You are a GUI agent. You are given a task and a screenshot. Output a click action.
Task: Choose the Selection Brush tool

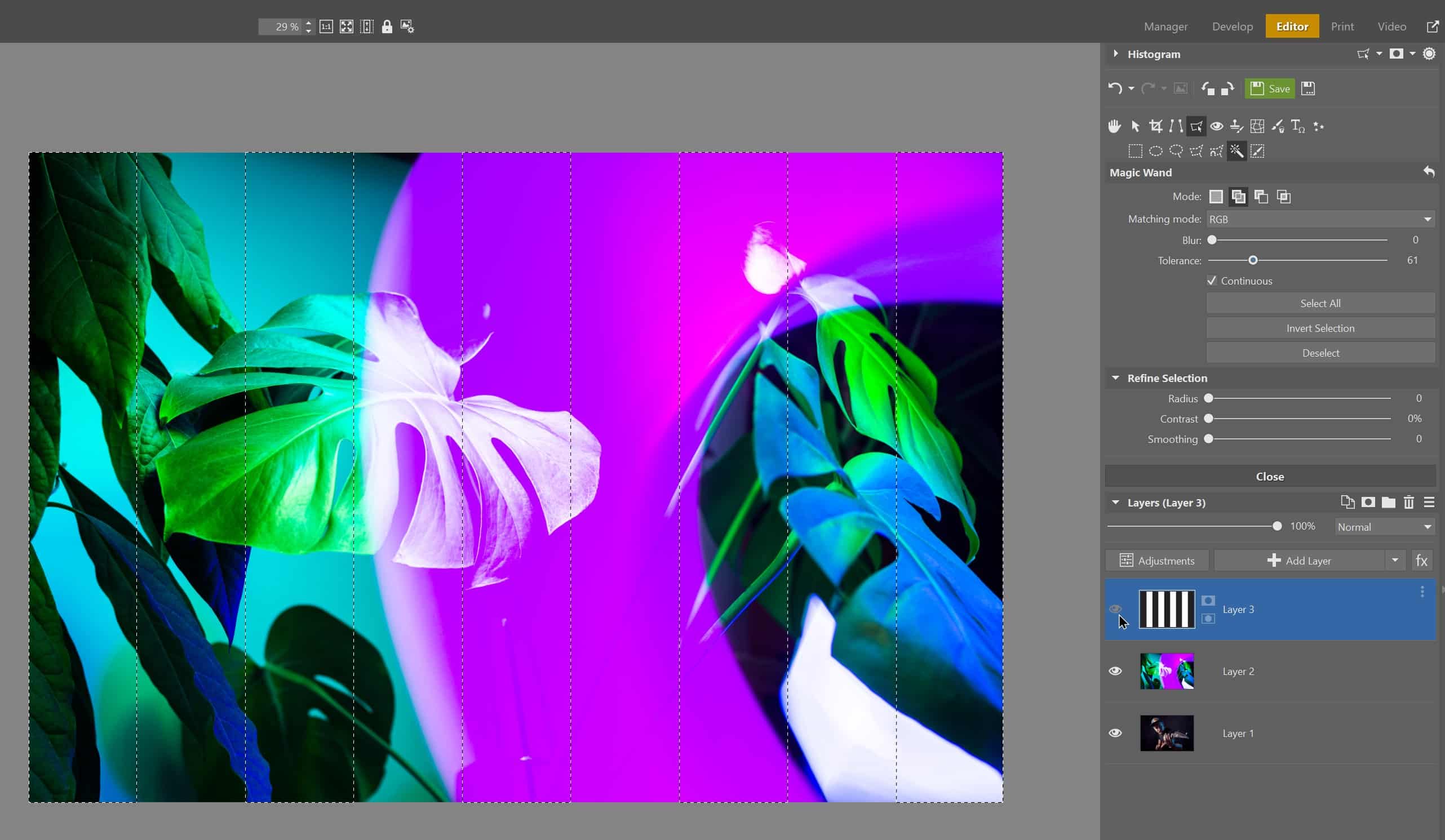(x=1257, y=152)
